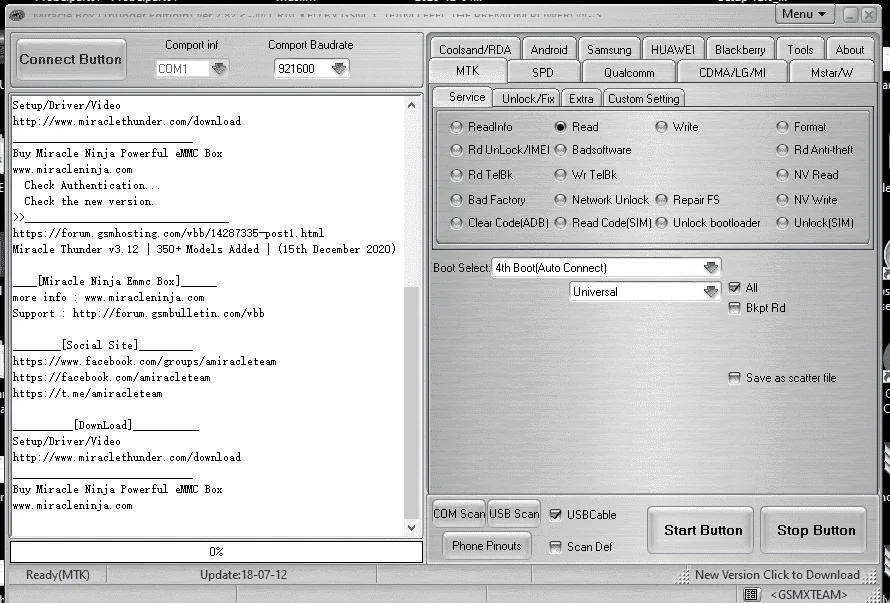Select the Repair FS radio option
Viewport: 890px width, 603px height.
click(661, 200)
